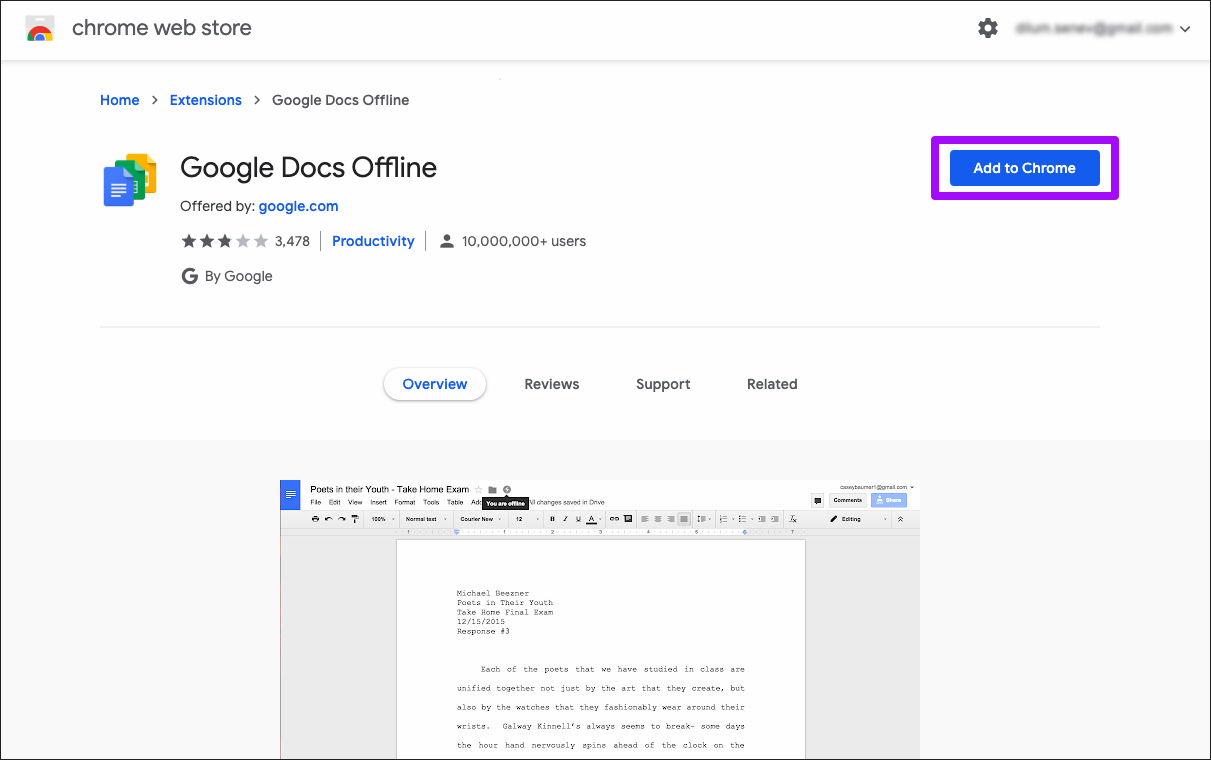Open the font size dropdown
The image size is (1211, 760).
(x=519, y=518)
